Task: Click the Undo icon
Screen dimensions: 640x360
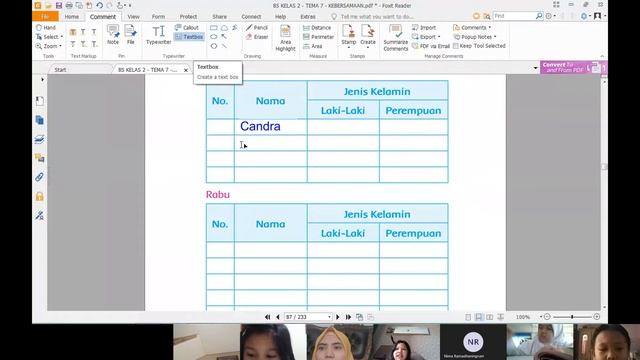Action: (x=99, y=5)
